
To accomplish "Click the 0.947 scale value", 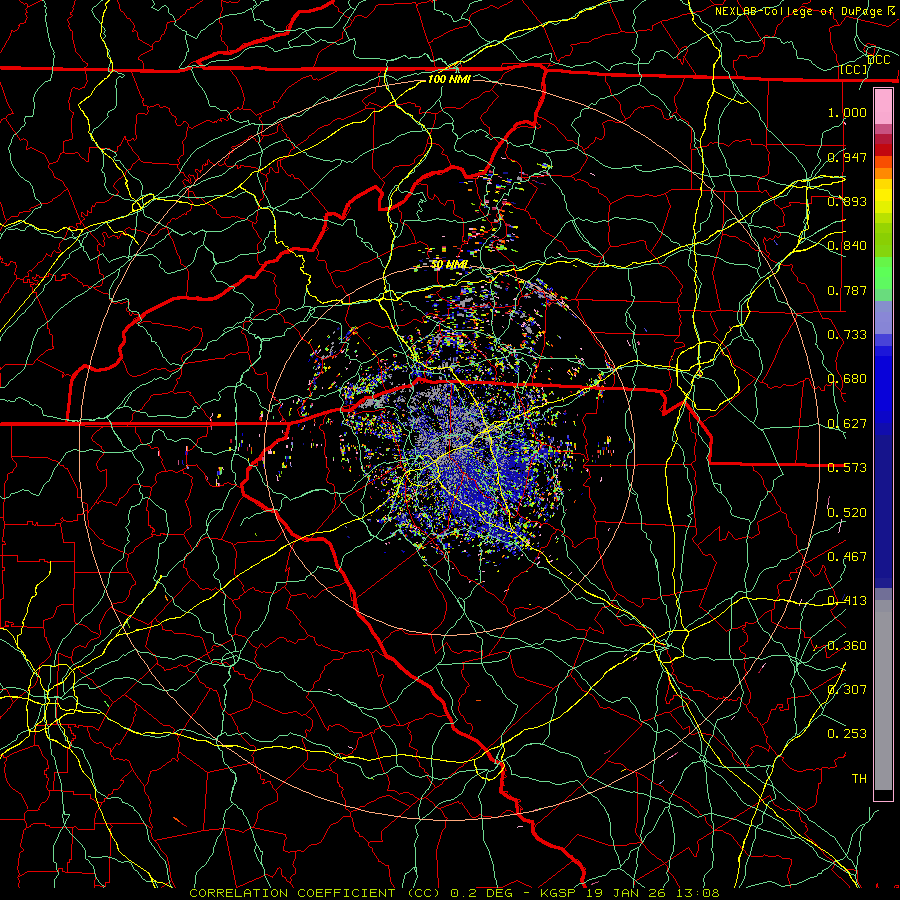I will (x=847, y=157).
